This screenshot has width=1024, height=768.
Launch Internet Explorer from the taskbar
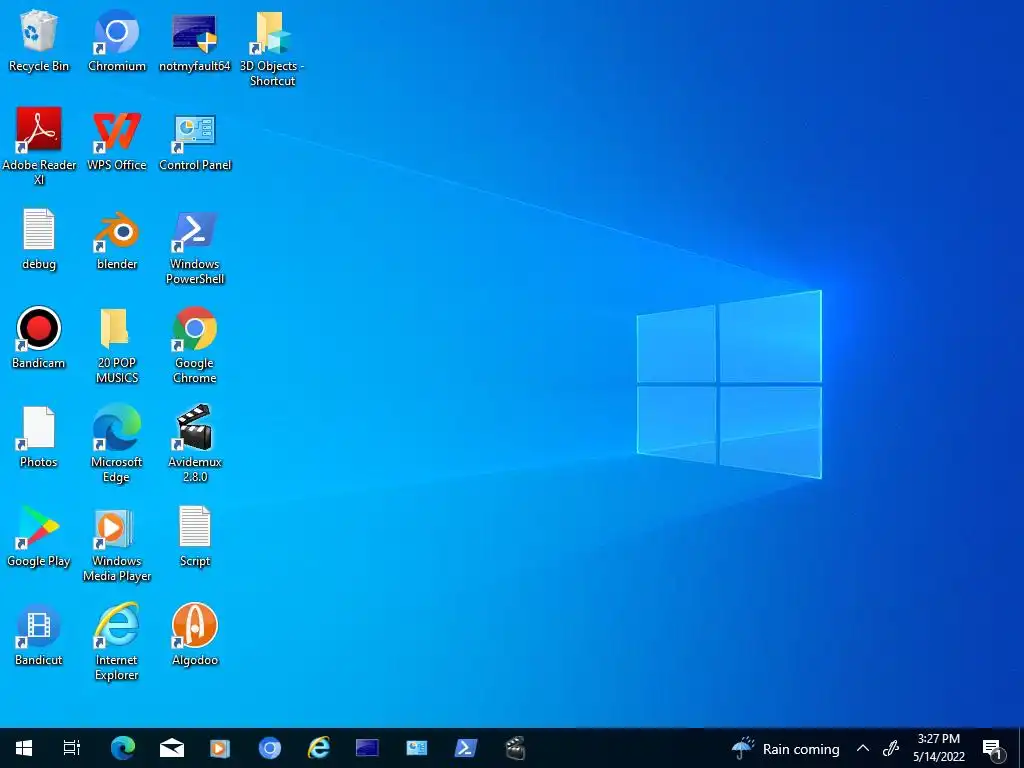click(319, 748)
